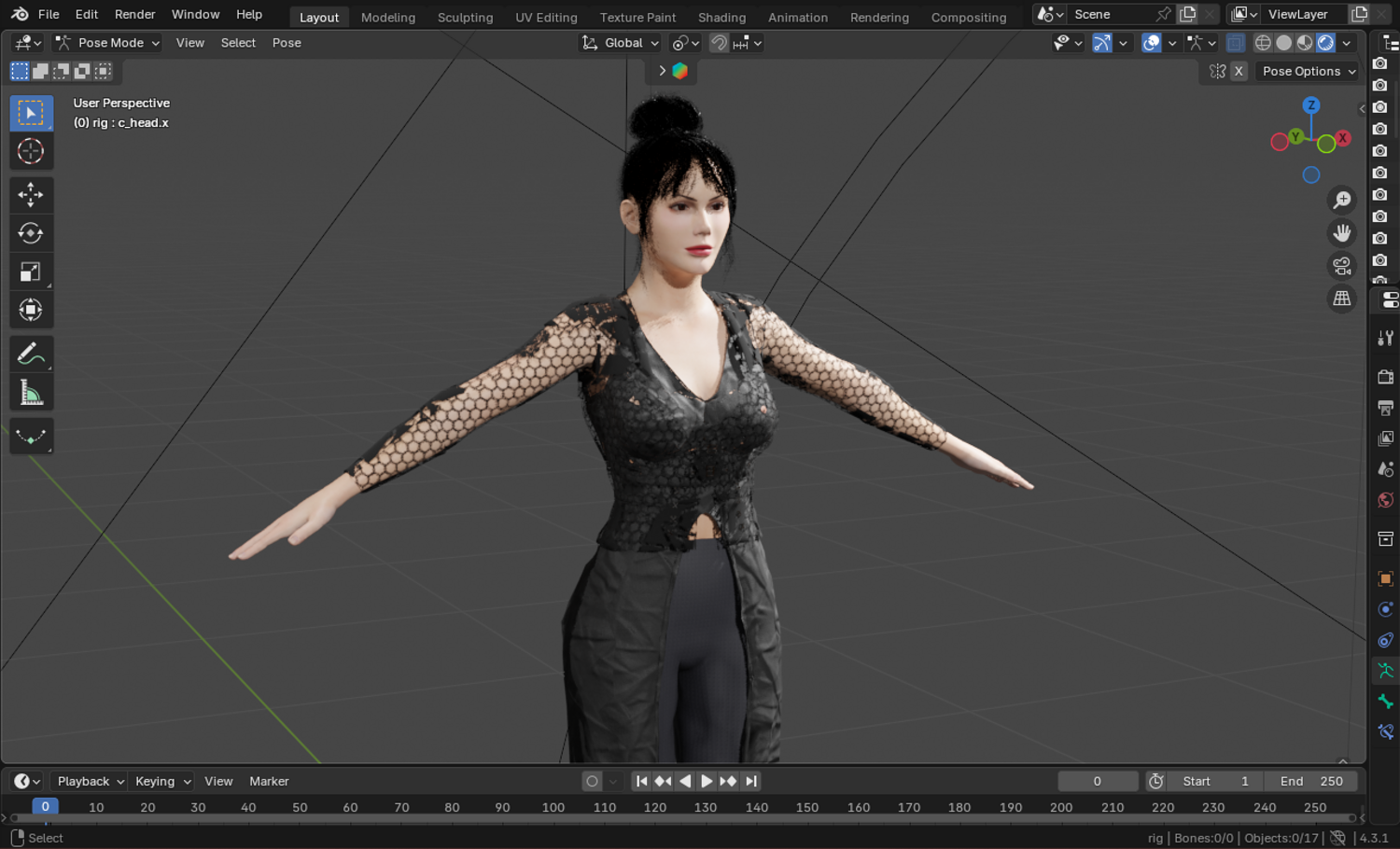Activate the combined Transform tool
Viewport: 1400px width, 849px height.
point(31,310)
